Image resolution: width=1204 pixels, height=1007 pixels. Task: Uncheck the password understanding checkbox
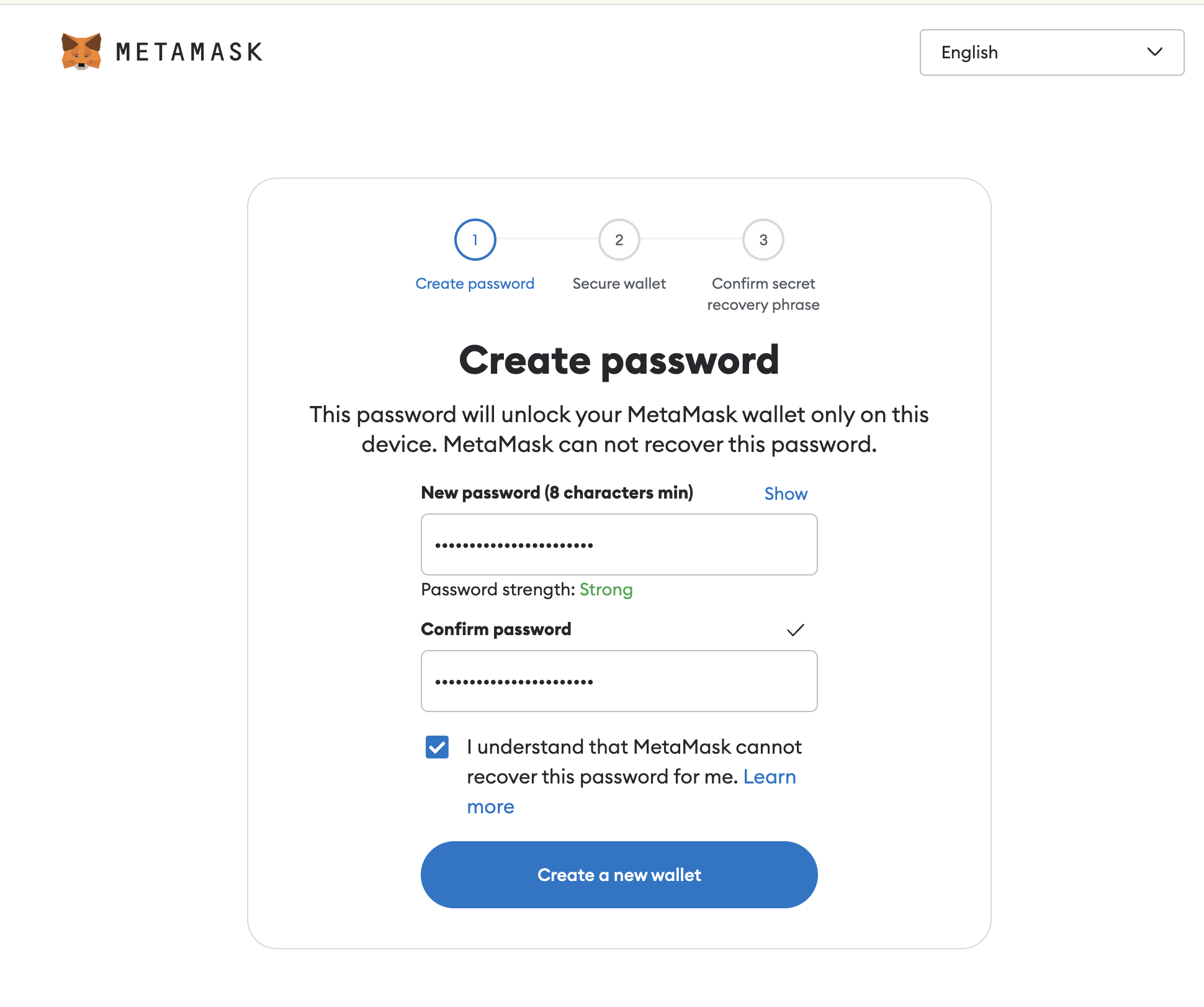pyautogui.click(x=437, y=747)
